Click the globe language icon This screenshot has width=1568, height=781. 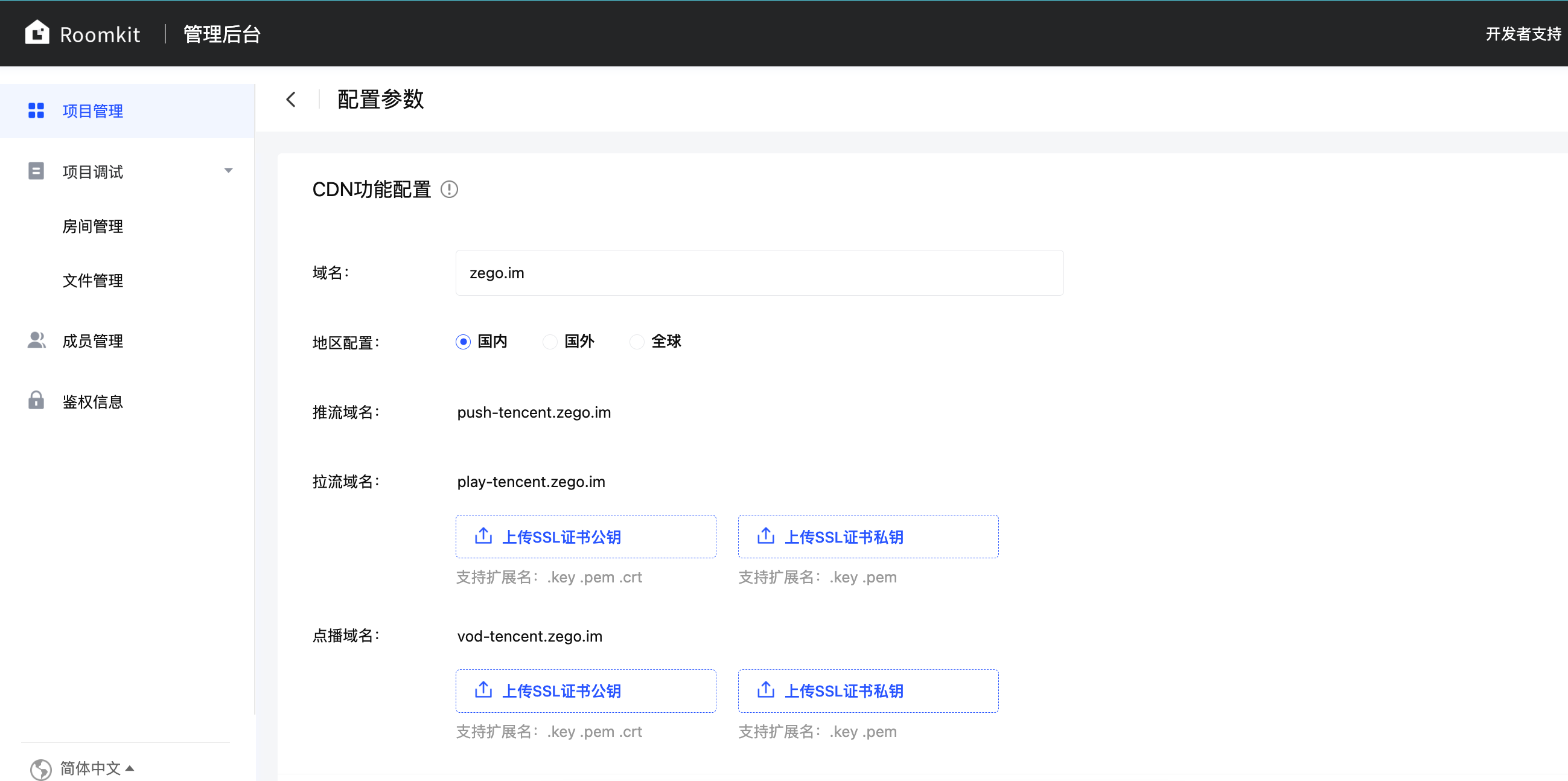[41, 768]
